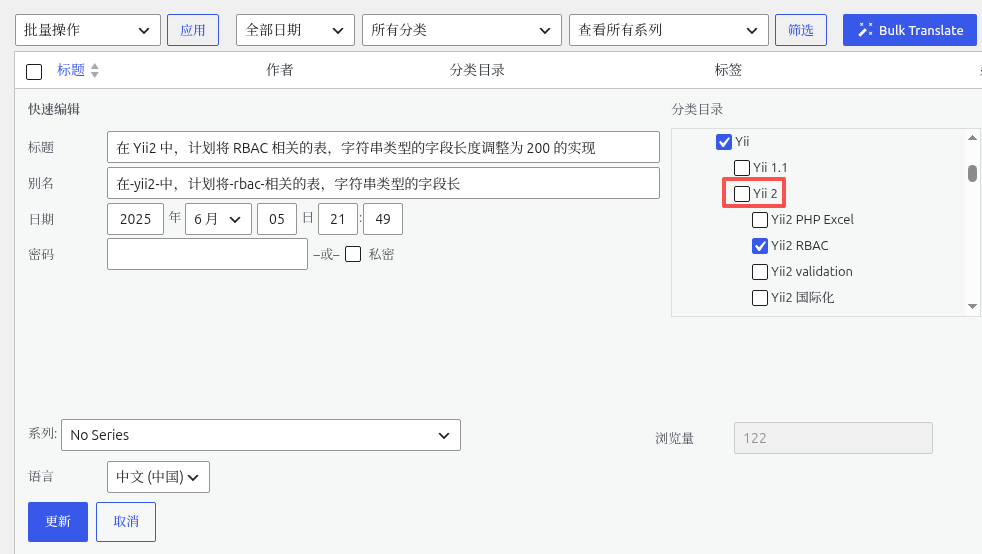Enable the 私密 private checkbox

(x=353, y=254)
